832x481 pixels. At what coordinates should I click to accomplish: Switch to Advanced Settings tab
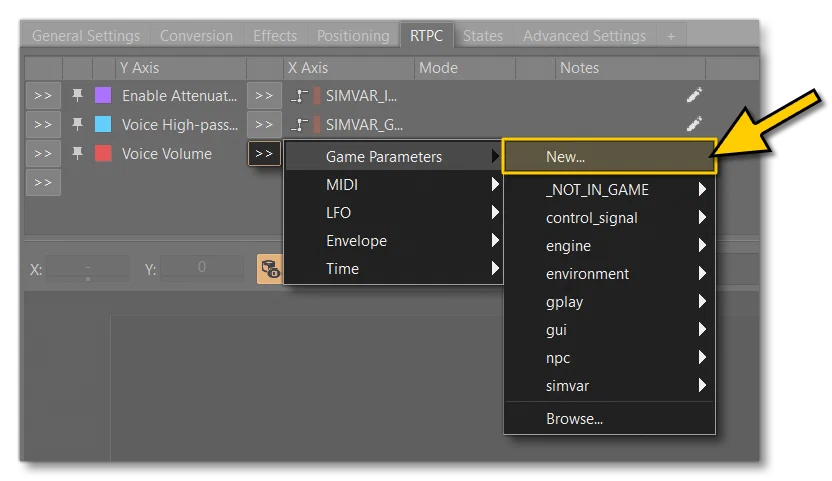coord(584,36)
